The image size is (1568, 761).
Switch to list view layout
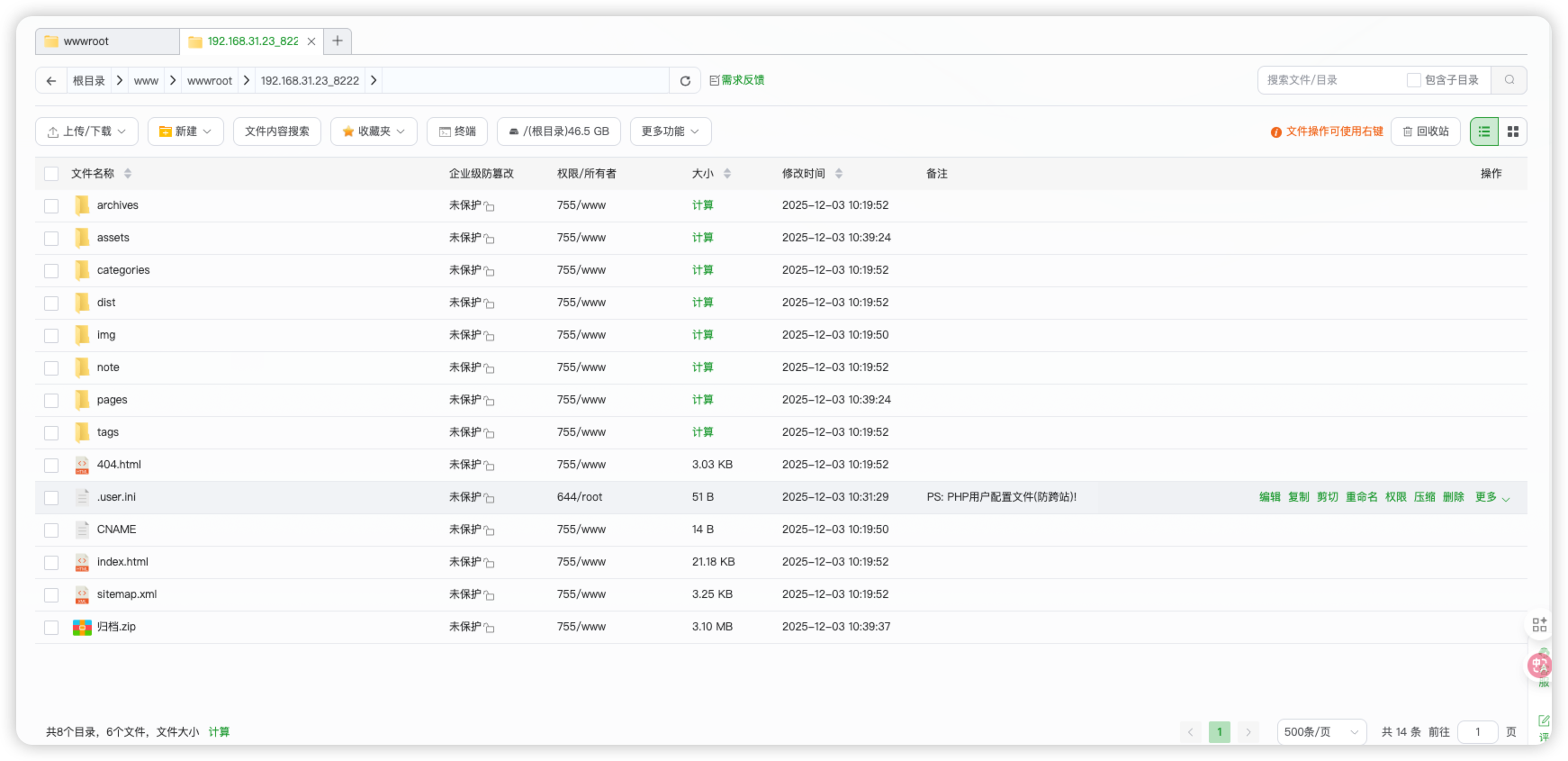point(1484,131)
